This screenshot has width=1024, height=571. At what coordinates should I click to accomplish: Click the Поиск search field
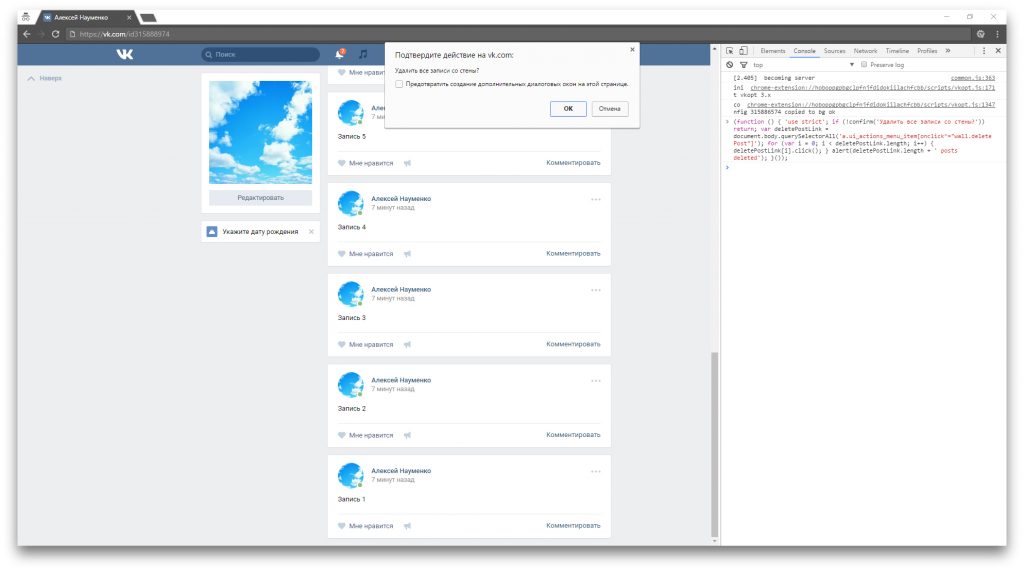[261, 54]
